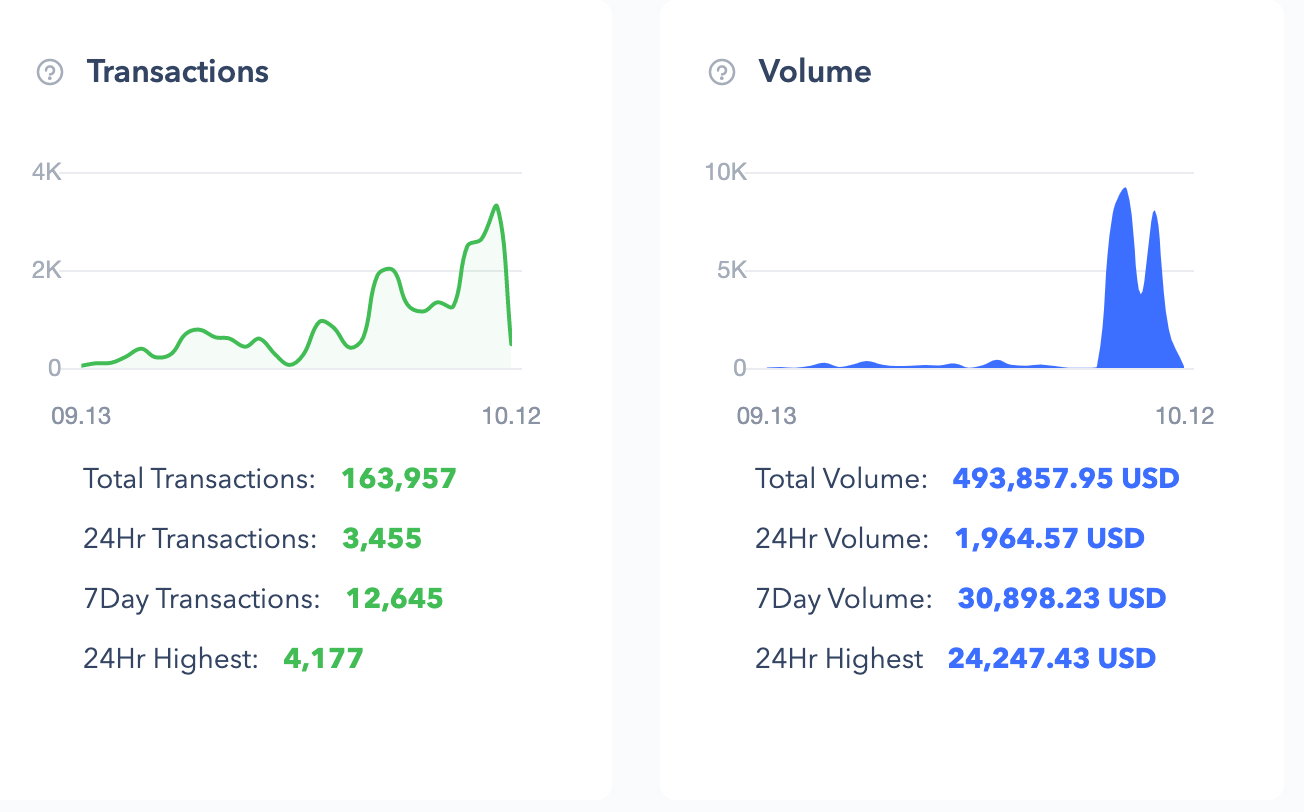Click the 24Hr Transactions value 3,455
The image size is (1304, 812).
[x=382, y=539]
